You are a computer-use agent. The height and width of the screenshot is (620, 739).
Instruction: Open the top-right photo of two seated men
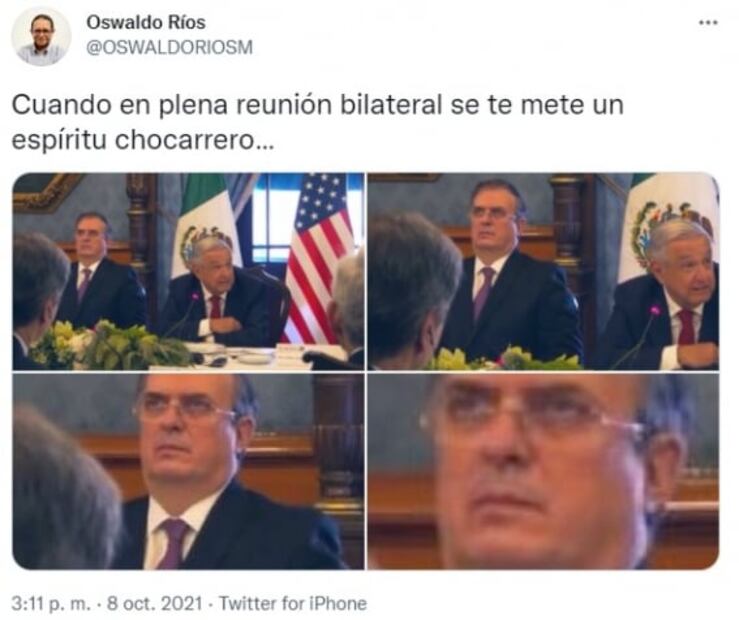coord(543,271)
